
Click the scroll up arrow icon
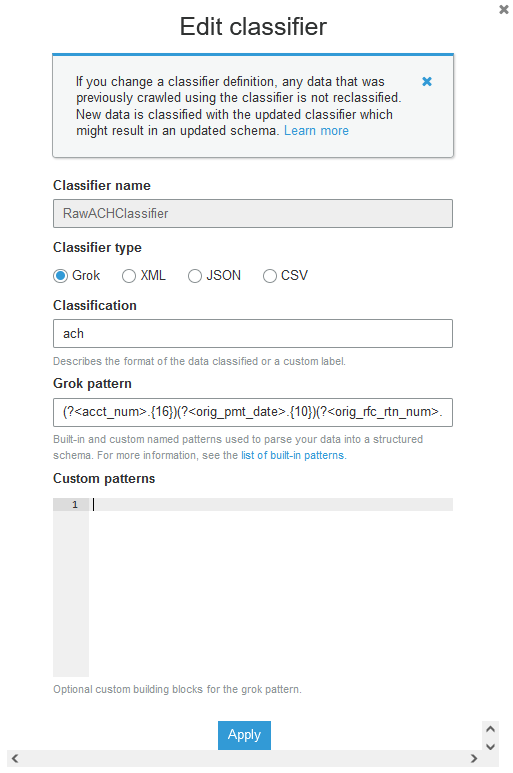[x=490, y=729]
